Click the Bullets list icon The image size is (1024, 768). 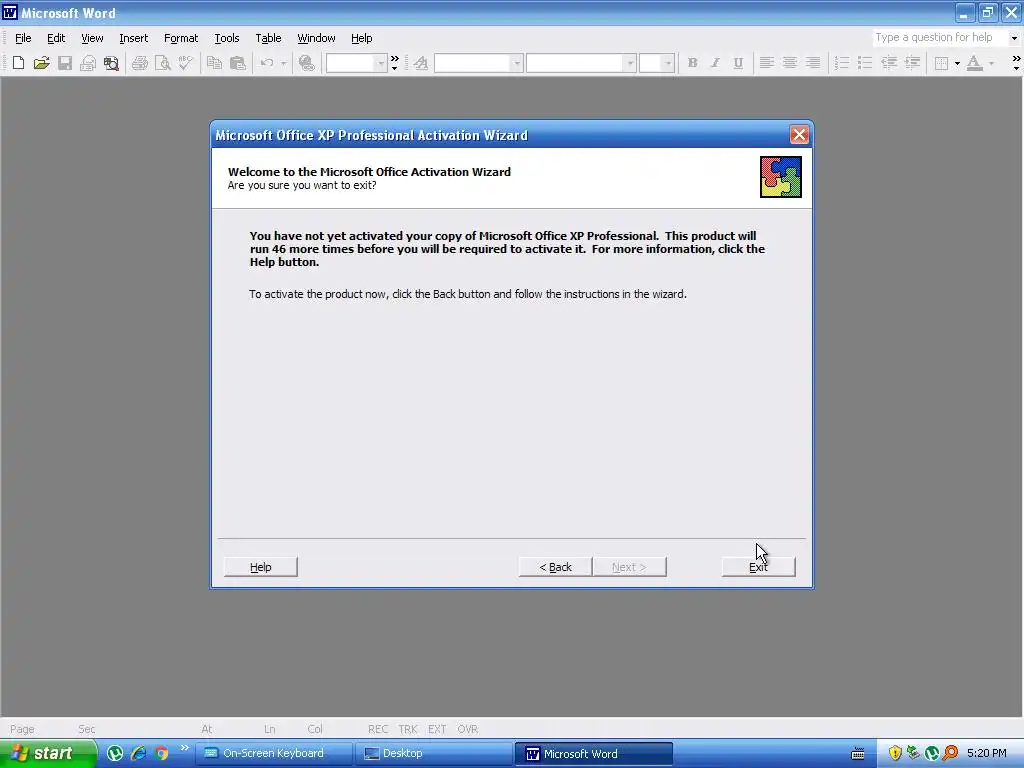(x=865, y=63)
